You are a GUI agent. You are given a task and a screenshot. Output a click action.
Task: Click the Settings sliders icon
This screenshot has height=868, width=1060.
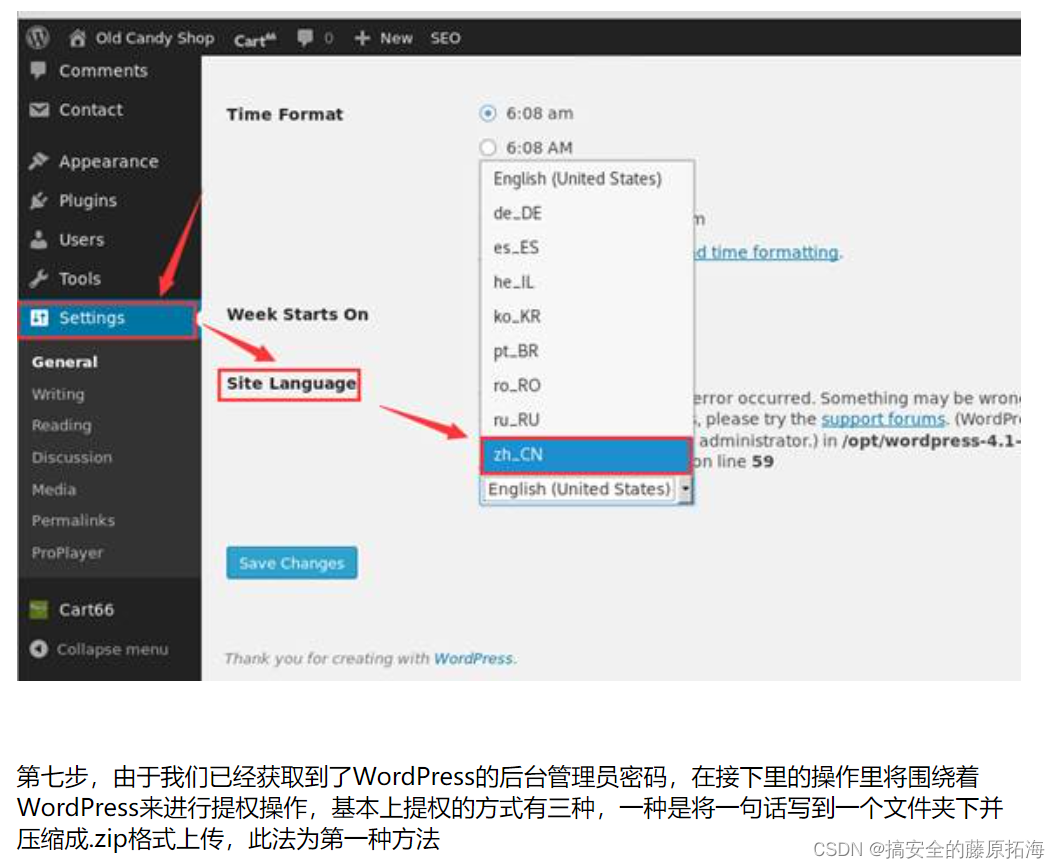pos(40,318)
